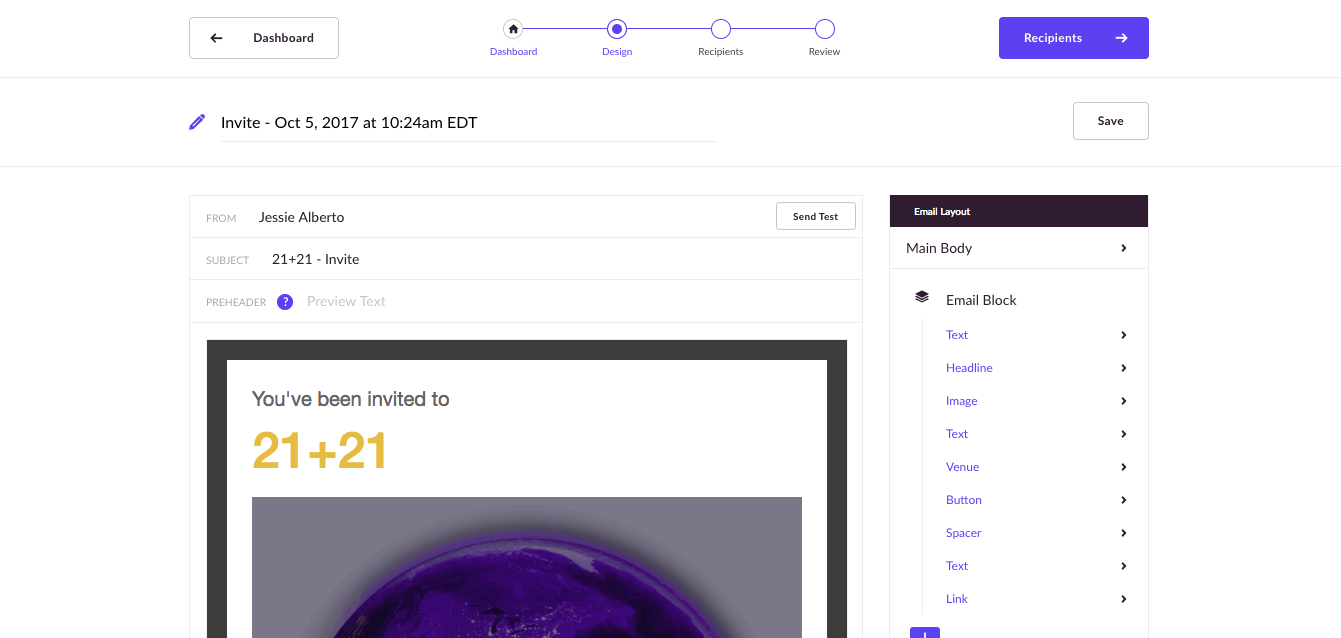
Task: Select "You've been invited to" text
Action: pyautogui.click(x=350, y=399)
